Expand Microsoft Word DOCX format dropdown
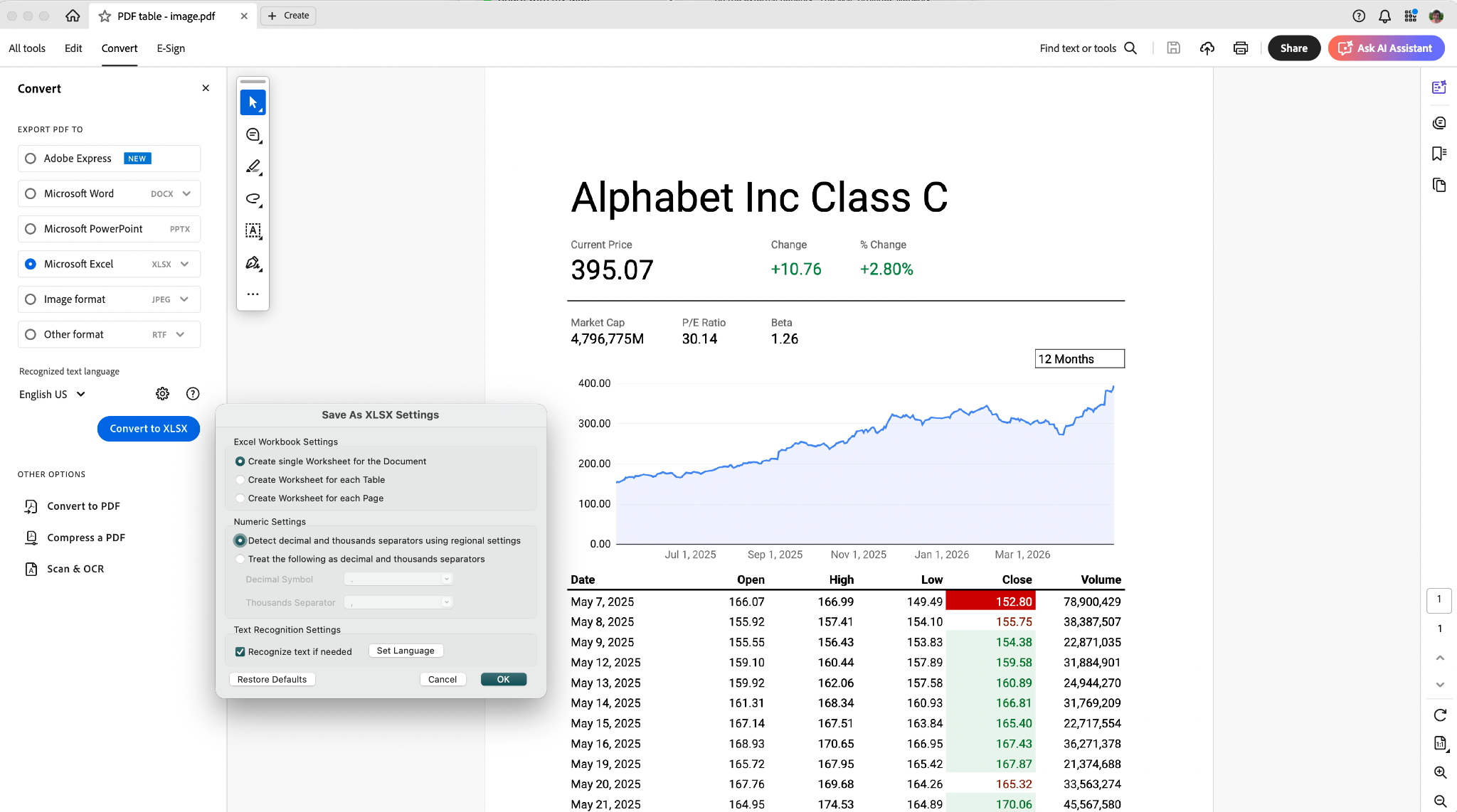The height and width of the screenshot is (812, 1457). click(x=186, y=193)
